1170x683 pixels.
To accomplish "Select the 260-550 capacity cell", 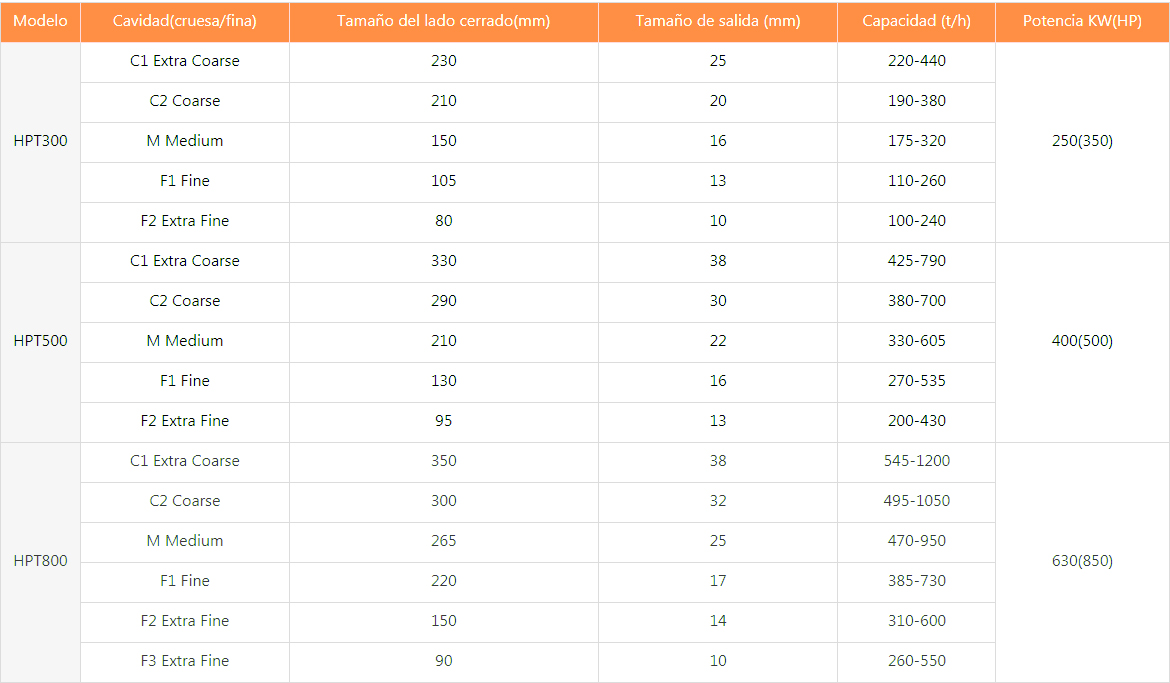I will click(x=917, y=661).
